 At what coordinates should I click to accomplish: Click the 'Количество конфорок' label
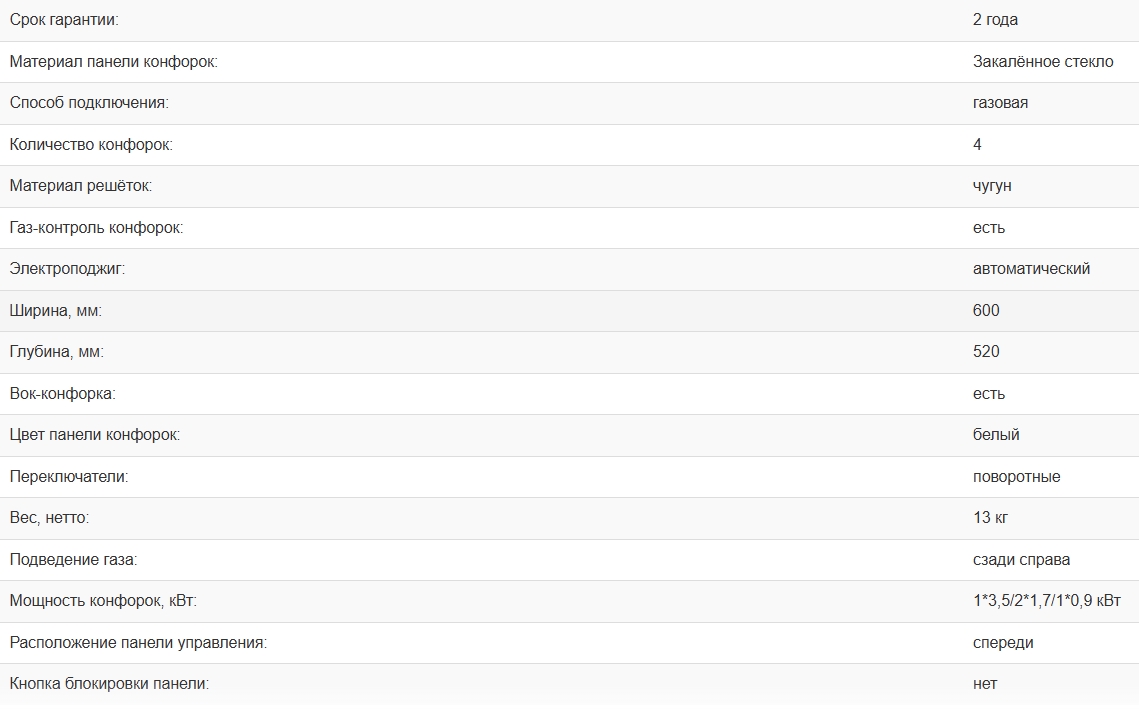click(91, 145)
